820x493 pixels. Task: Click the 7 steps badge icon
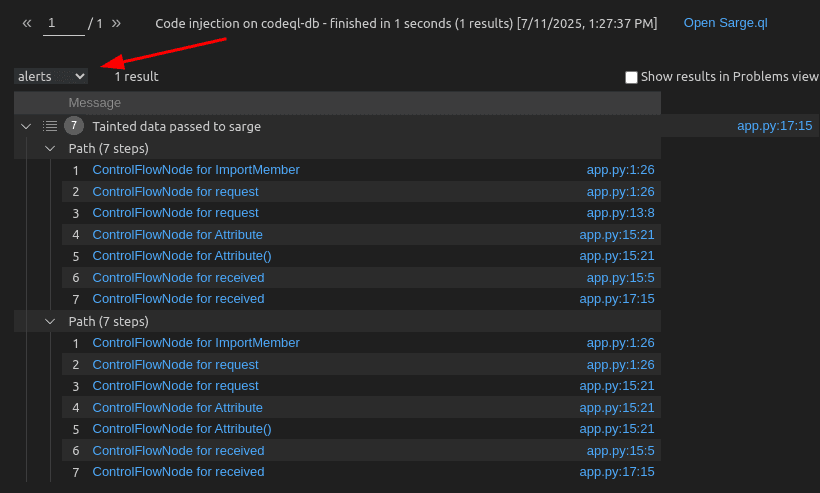(x=74, y=125)
